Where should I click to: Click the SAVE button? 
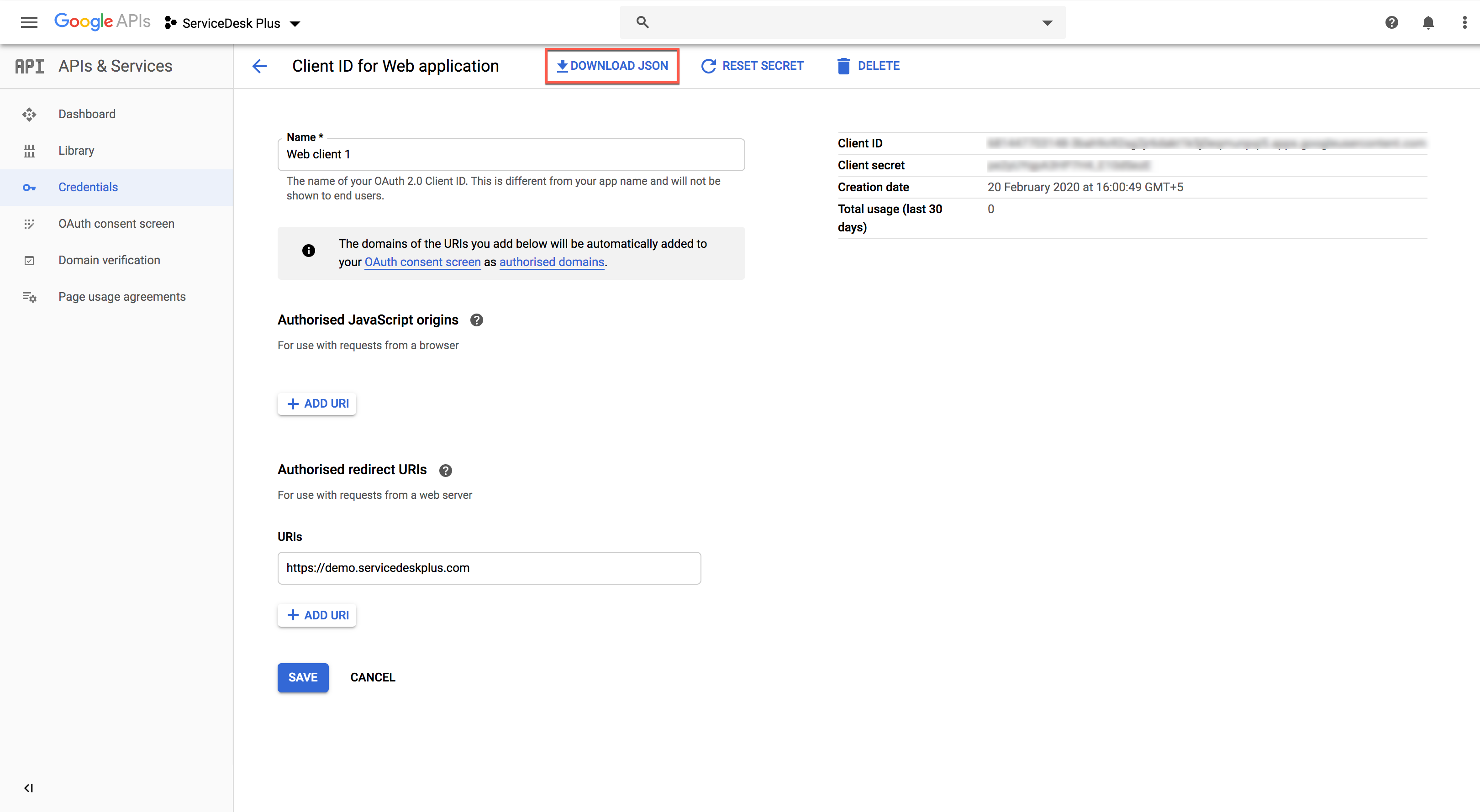[303, 678]
